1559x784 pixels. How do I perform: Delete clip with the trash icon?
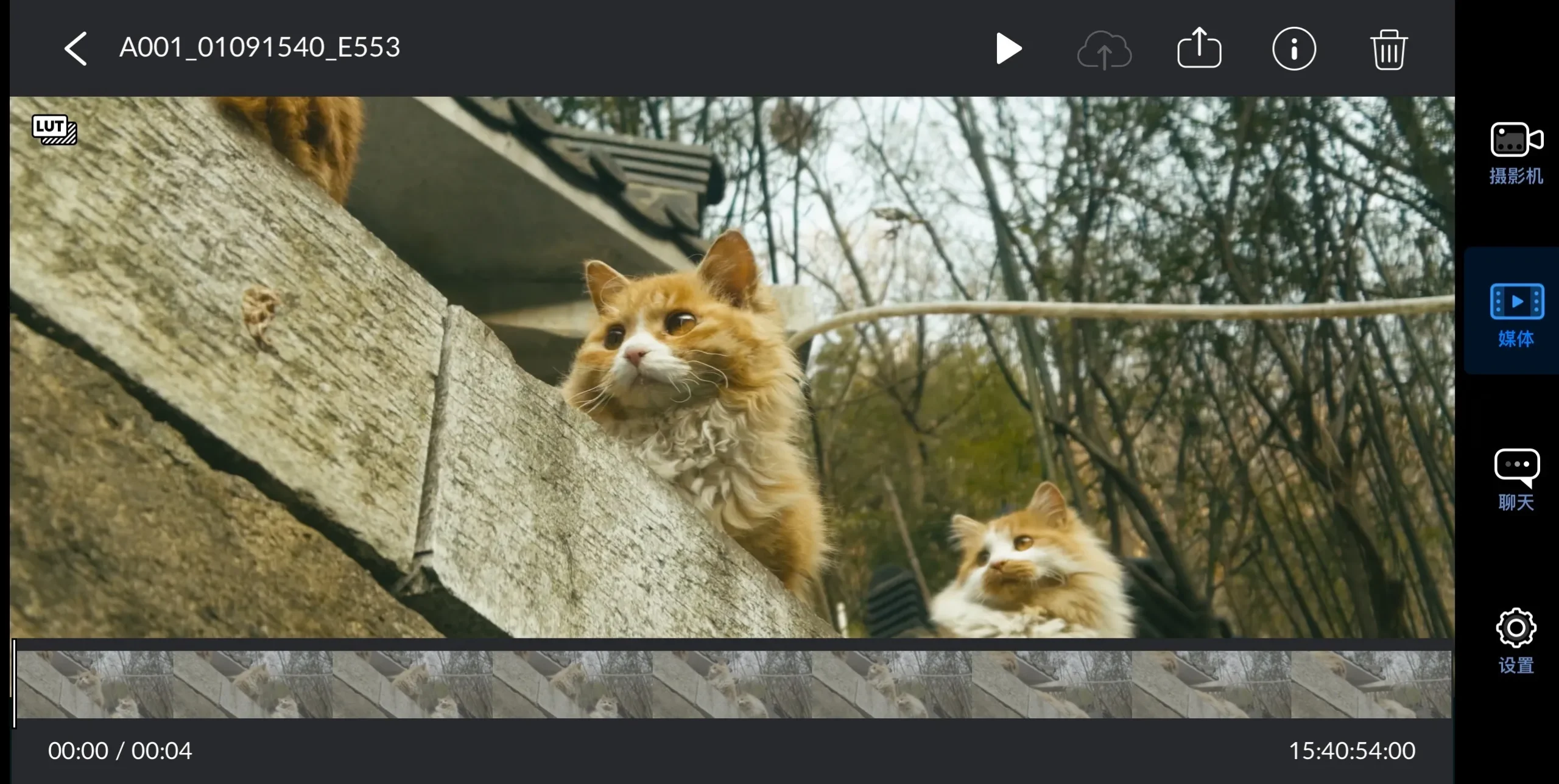click(x=1389, y=49)
